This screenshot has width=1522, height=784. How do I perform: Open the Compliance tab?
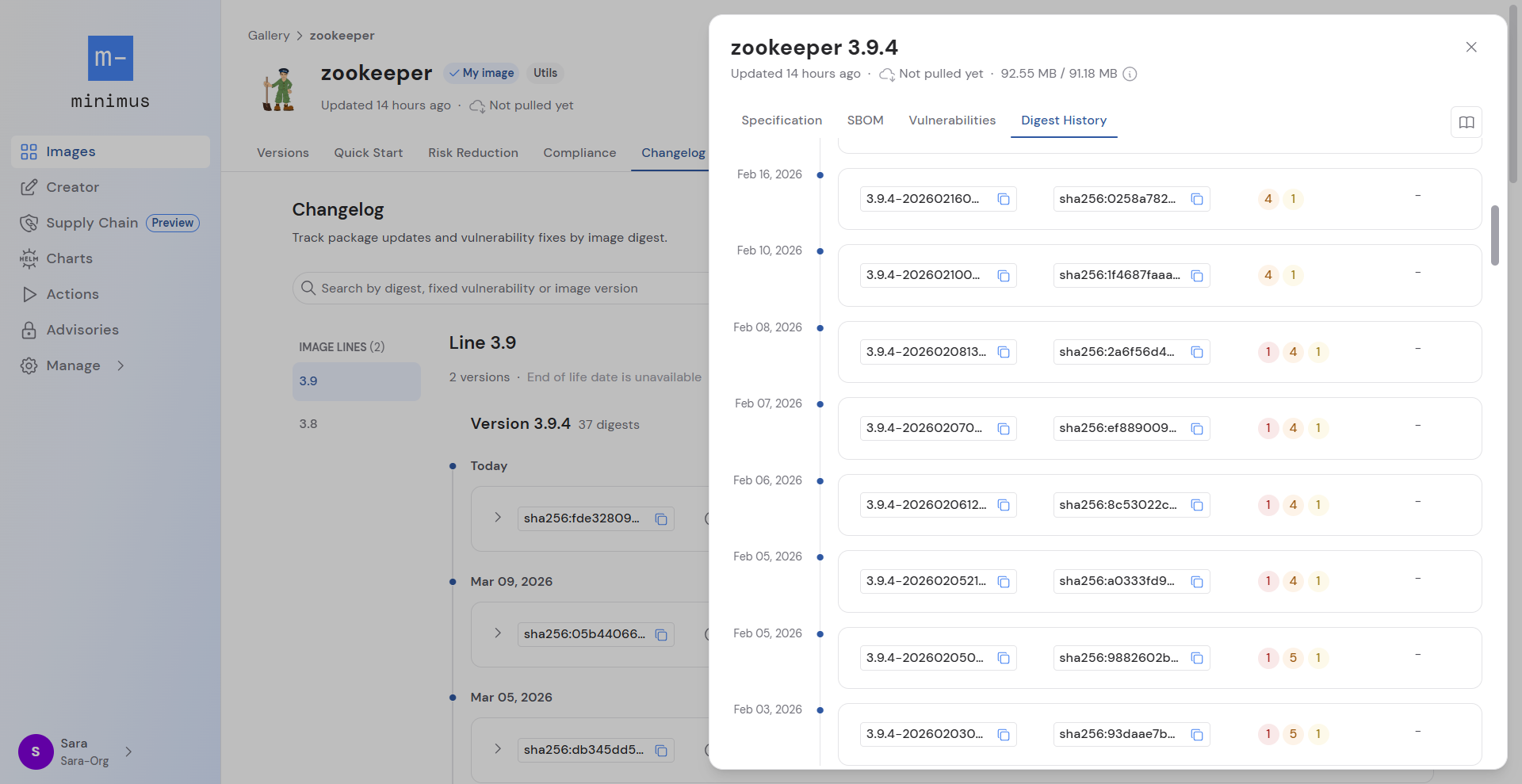pos(579,153)
